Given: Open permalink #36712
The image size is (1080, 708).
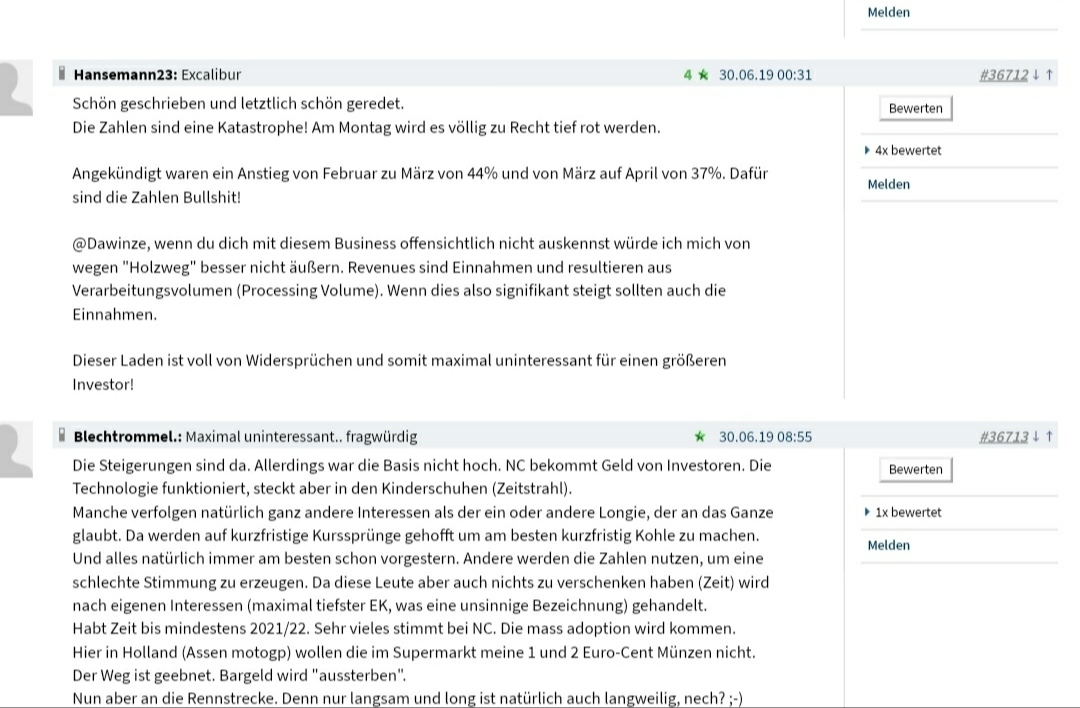Looking at the screenshot, I should (1002, 74).
